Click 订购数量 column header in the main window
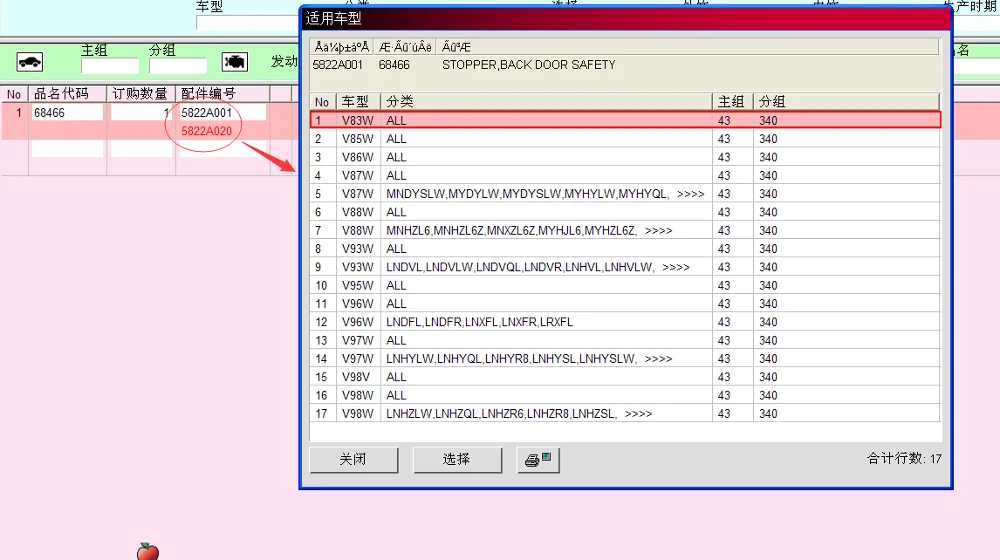This screenshot has height=560, width=1000. click(141, 94)
